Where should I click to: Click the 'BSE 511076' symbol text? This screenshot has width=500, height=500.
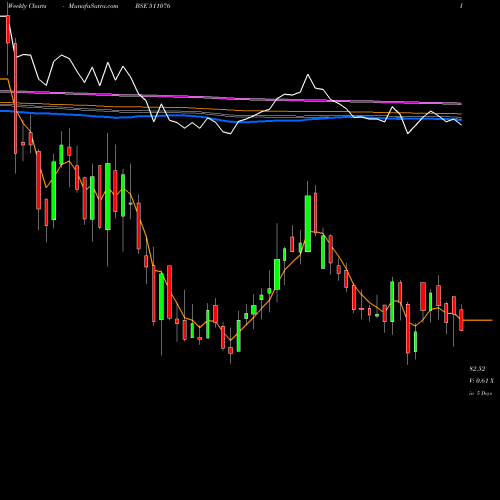[x=153, y=6]
